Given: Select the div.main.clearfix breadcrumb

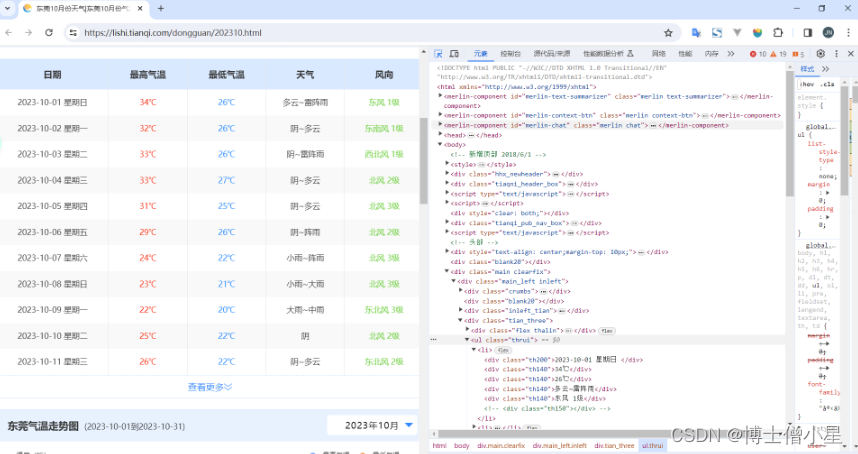Looking at the screenshot, I should tap(501, 446).
